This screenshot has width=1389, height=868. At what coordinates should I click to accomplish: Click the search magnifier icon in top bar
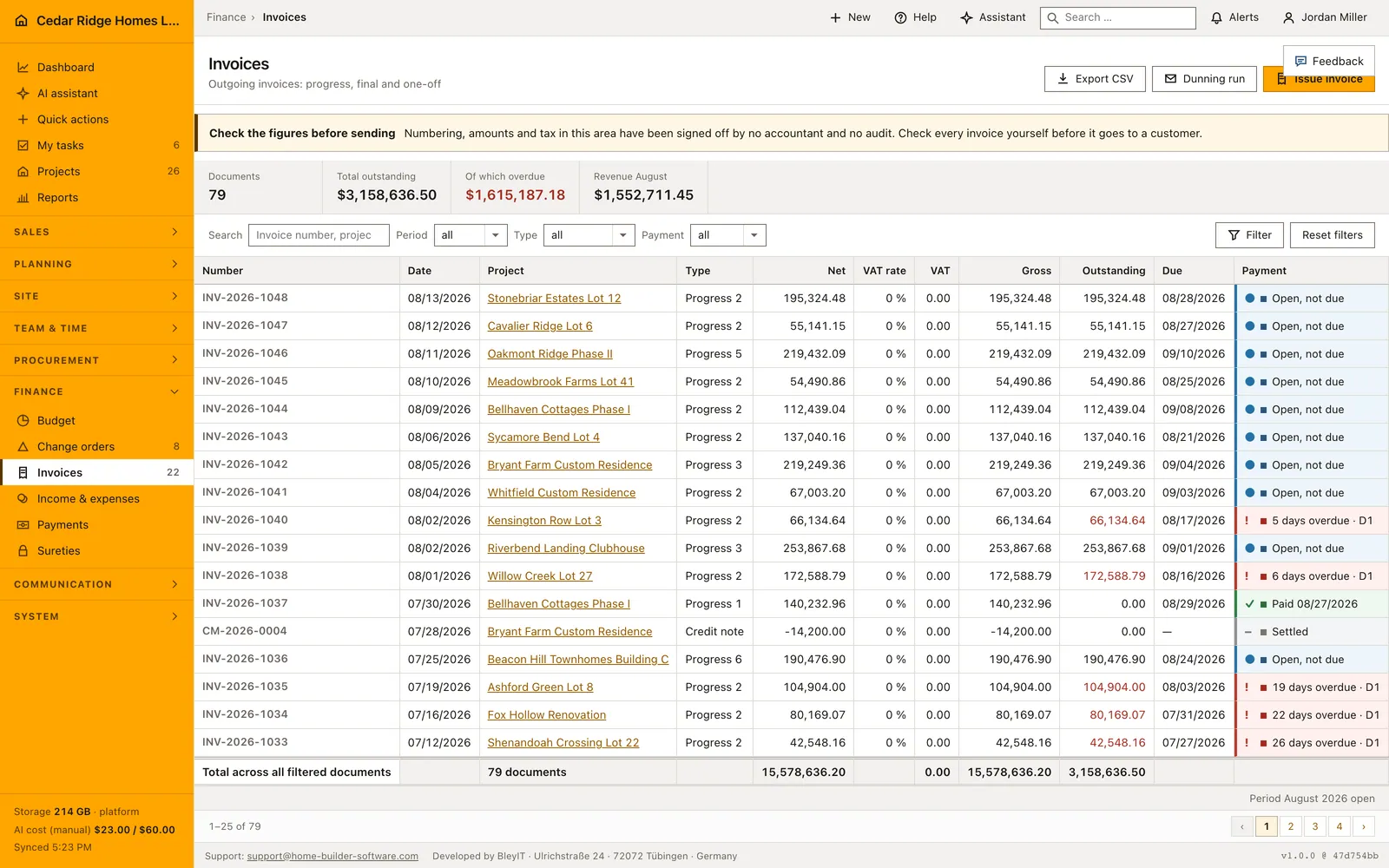point(1053,17)
